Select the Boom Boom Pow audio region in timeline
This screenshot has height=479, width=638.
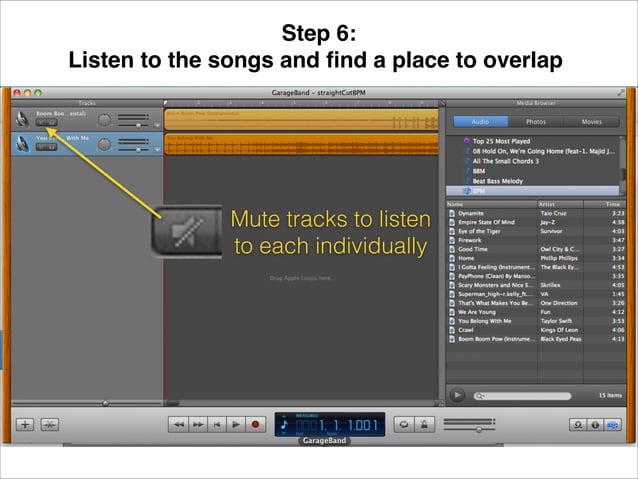[x=301, y=120]
